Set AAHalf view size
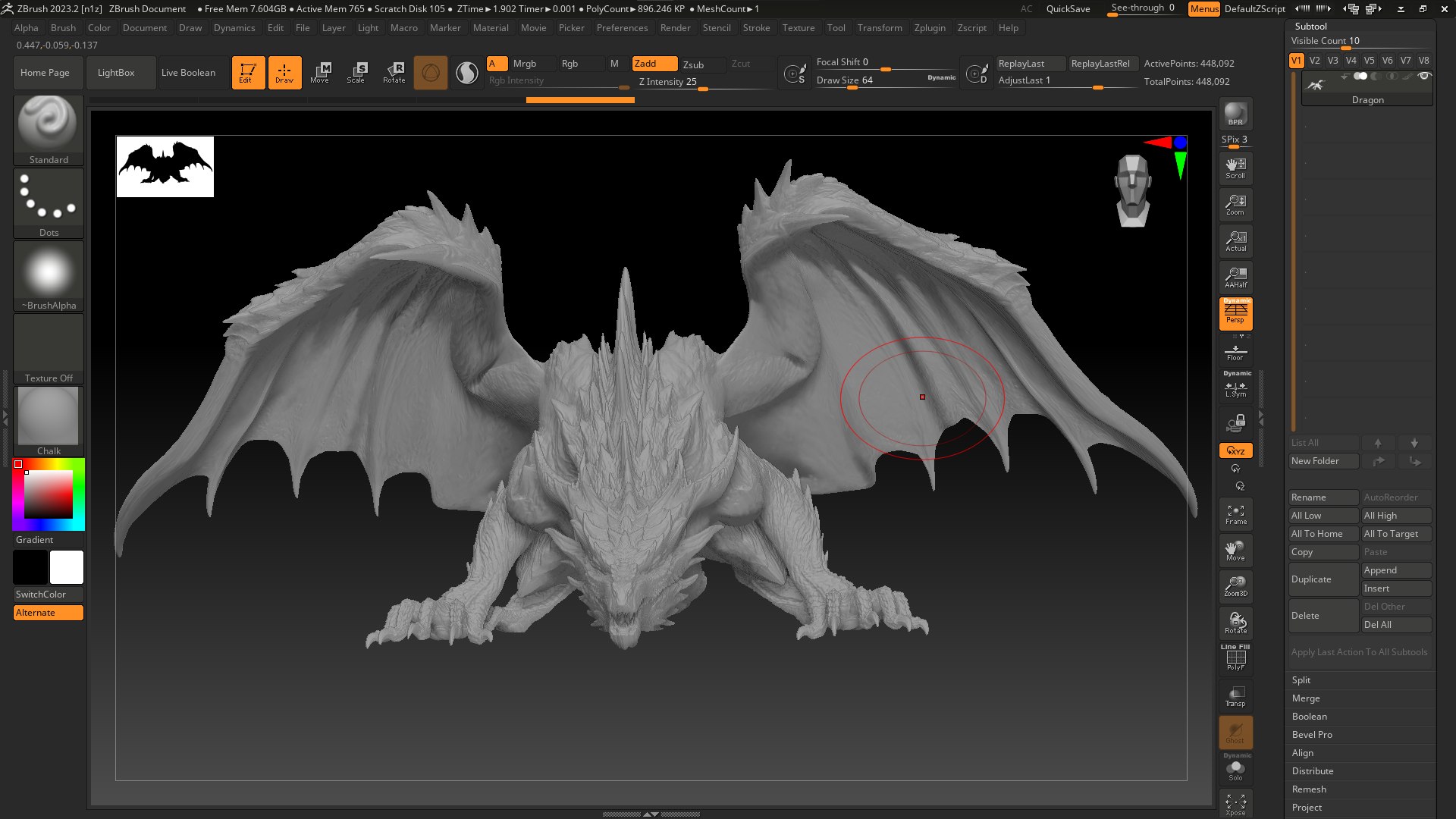The image size is (1456, 819). (x=1235, y=278)
